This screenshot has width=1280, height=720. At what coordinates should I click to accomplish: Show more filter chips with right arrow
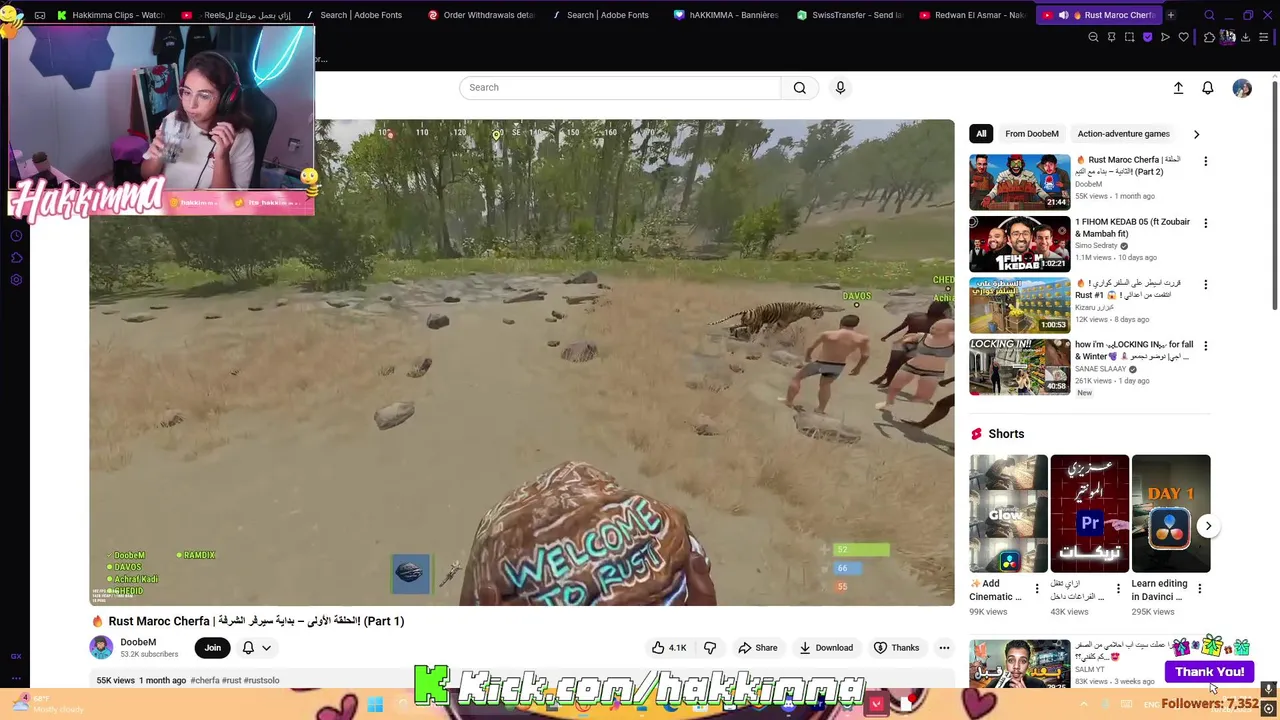click(1196, 134)
